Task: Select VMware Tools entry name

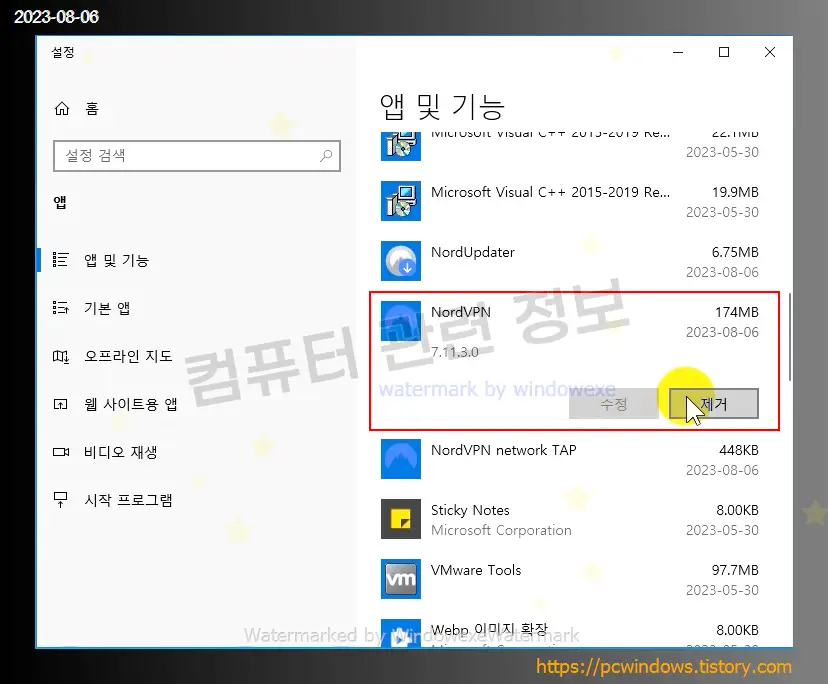Action: 476,570
